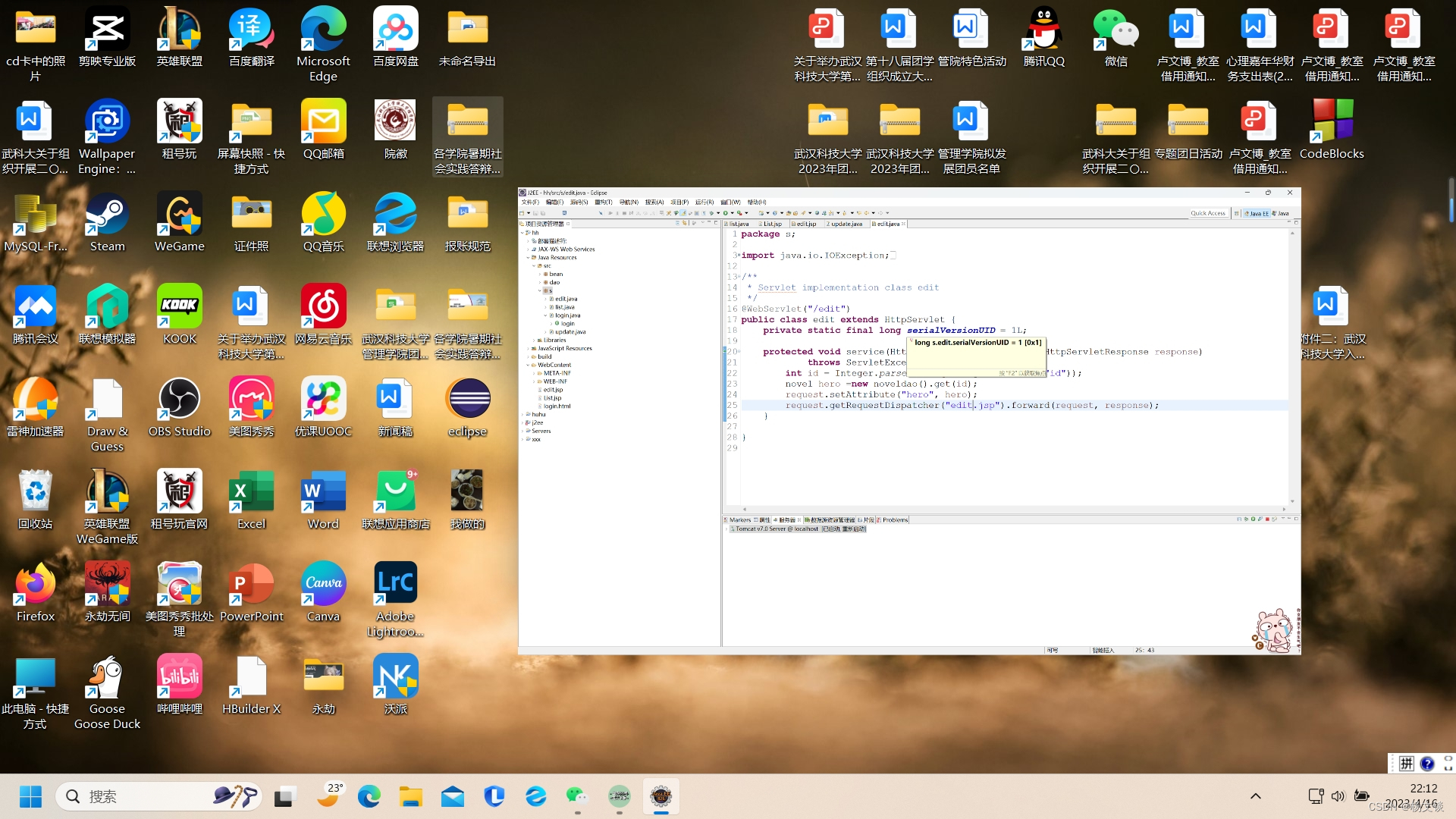
Task: Switch to the List.jsp editor tab
Action: [770, 224]
